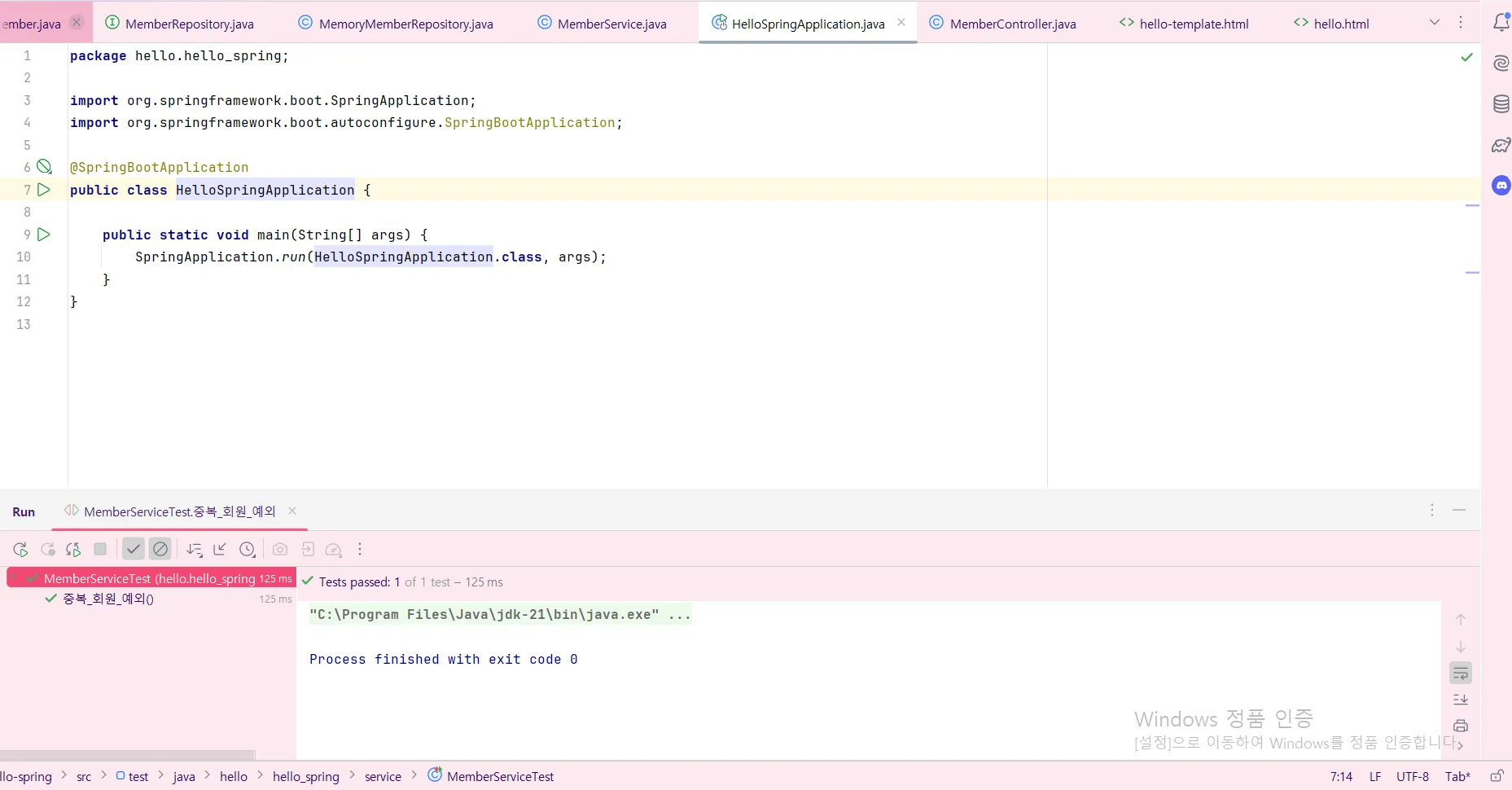Run main method from gutter arrow on line 9

[x=44, y=235]
